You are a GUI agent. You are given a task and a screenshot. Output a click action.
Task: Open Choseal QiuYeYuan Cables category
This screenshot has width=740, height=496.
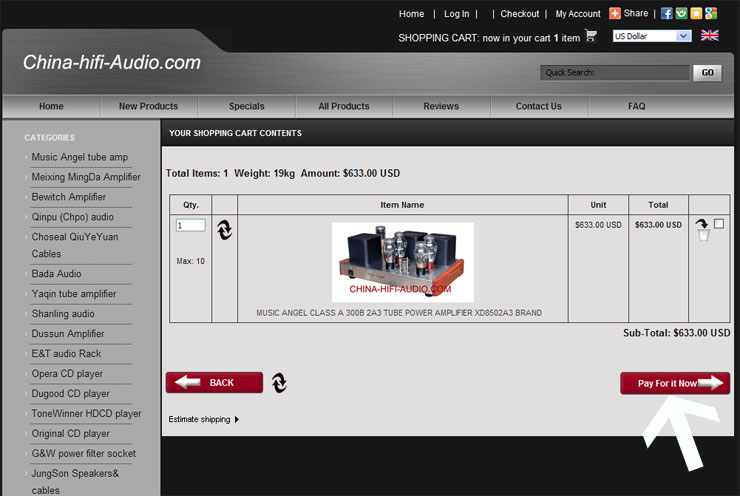(75, 245)
